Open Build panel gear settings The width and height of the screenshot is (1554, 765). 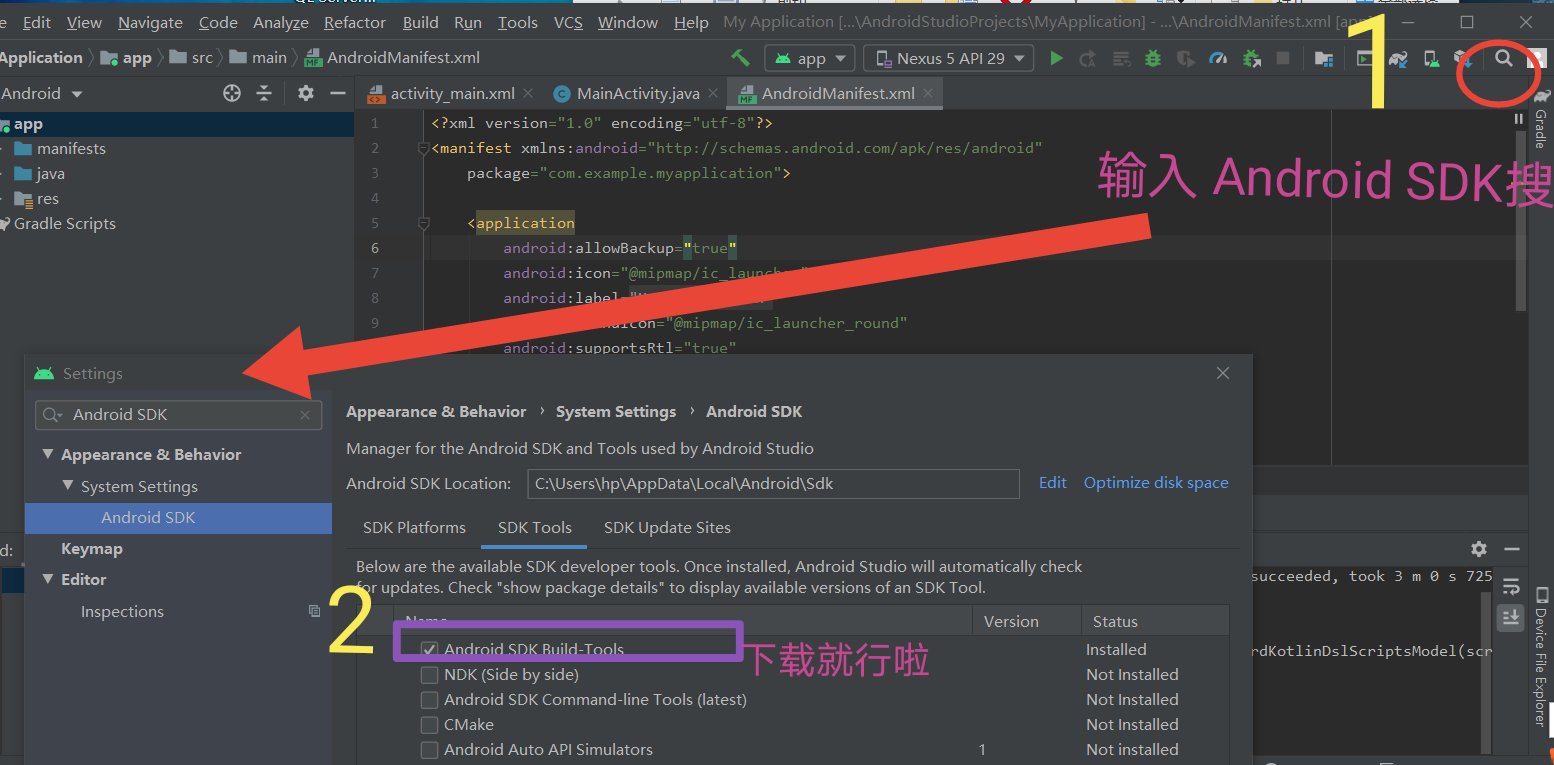pyautogui.click(x=1479, y=548)
